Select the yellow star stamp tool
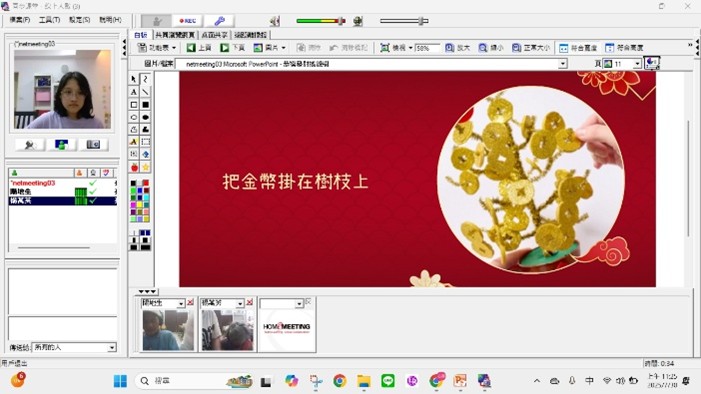Viewport: 701px width, 394px height. pyautogui.click(x=146, y=167)
